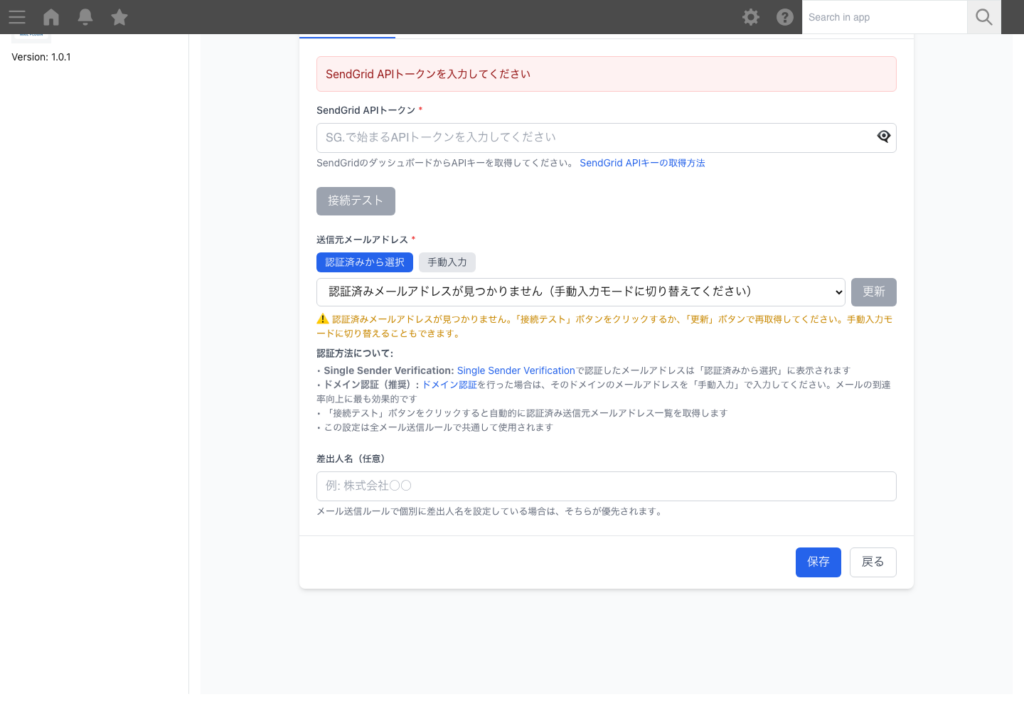Reveal the API token with the eye icon

coord(882,136)
